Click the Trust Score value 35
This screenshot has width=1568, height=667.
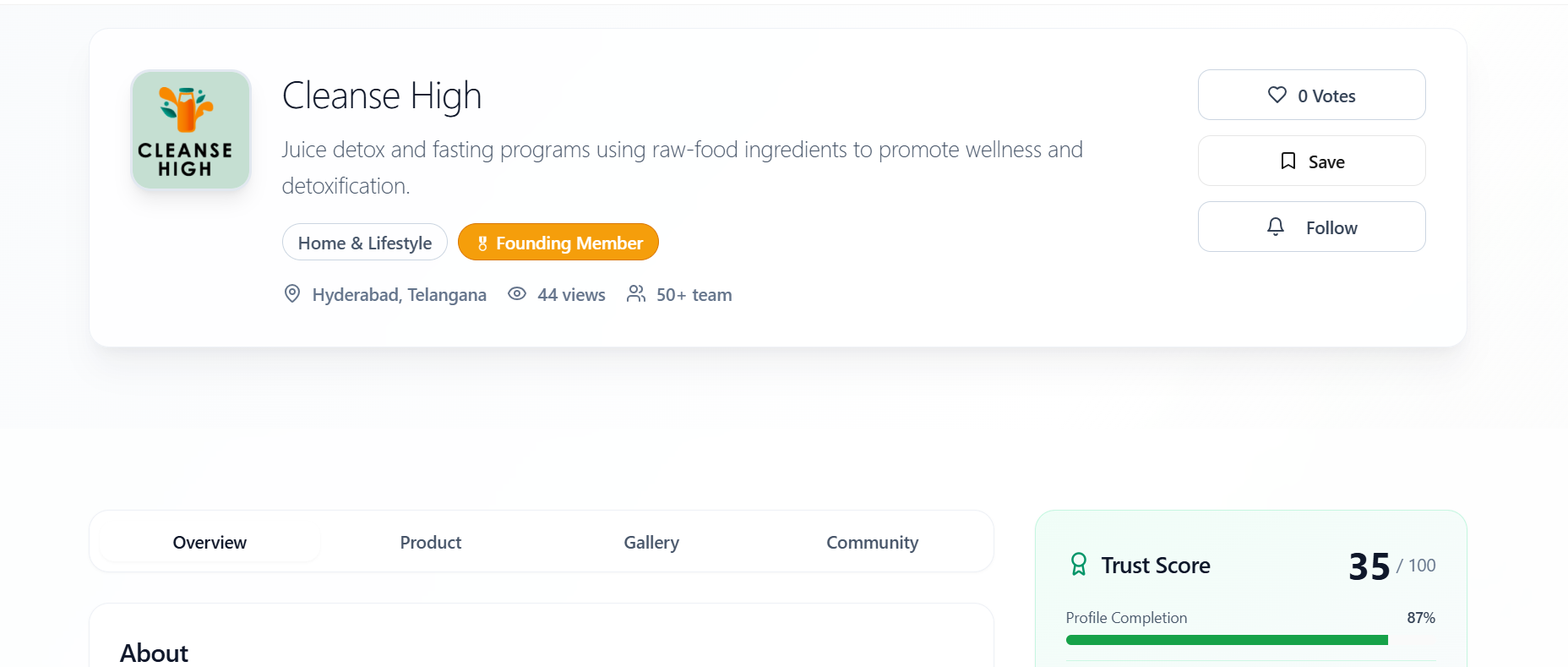[x=1369, y=566]
